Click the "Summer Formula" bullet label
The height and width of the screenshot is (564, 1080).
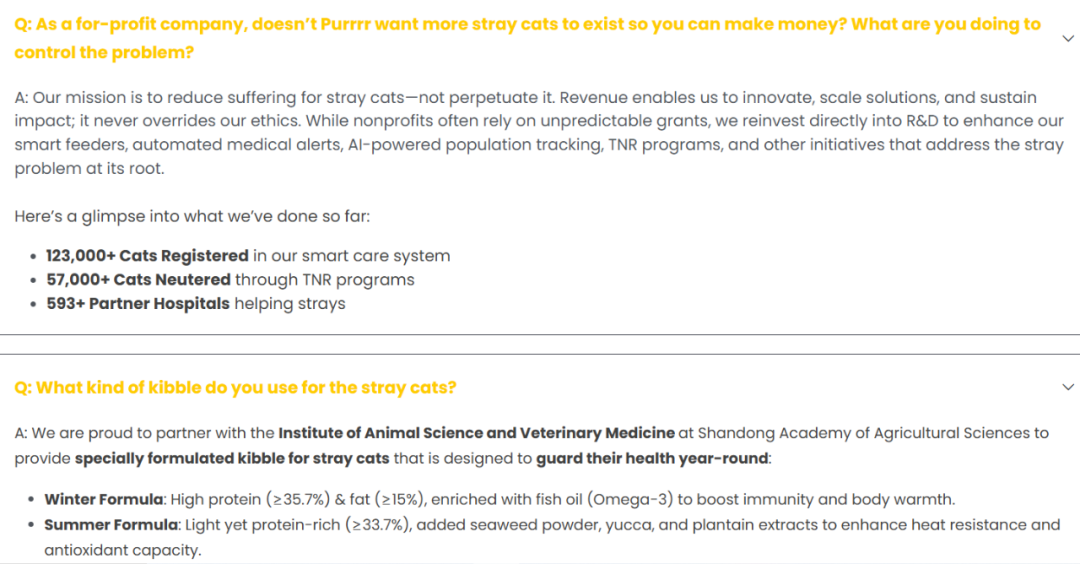tap(110, 525)
